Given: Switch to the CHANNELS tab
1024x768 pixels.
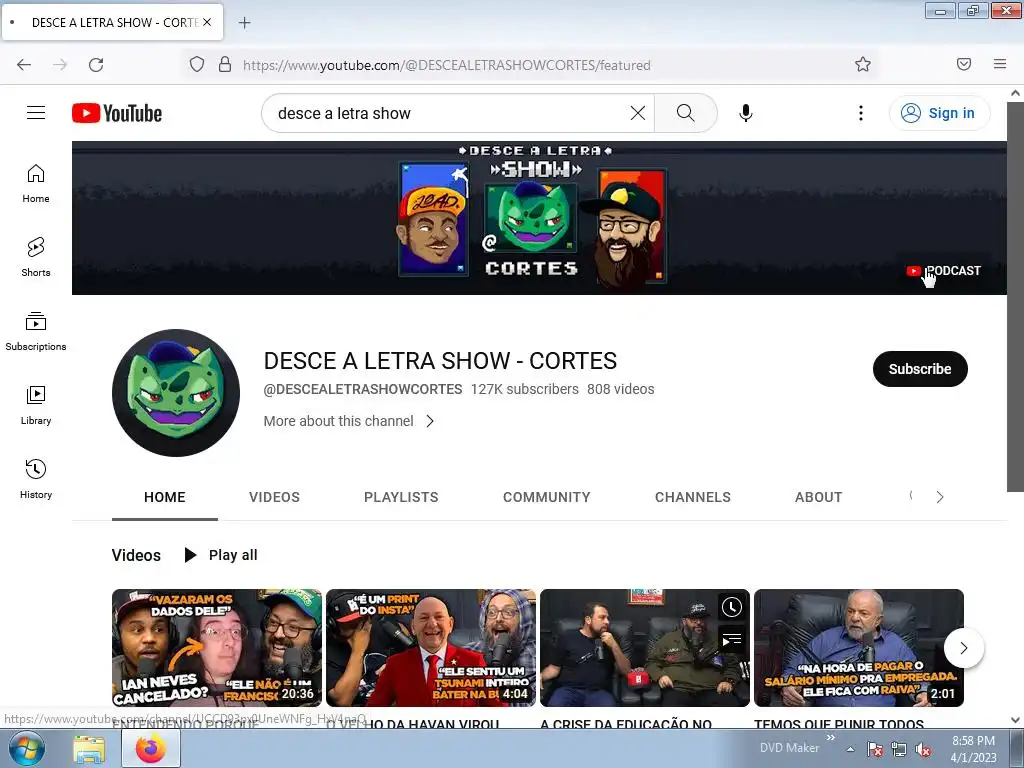Looking at the screenshot, I should (x=693, y=497).
